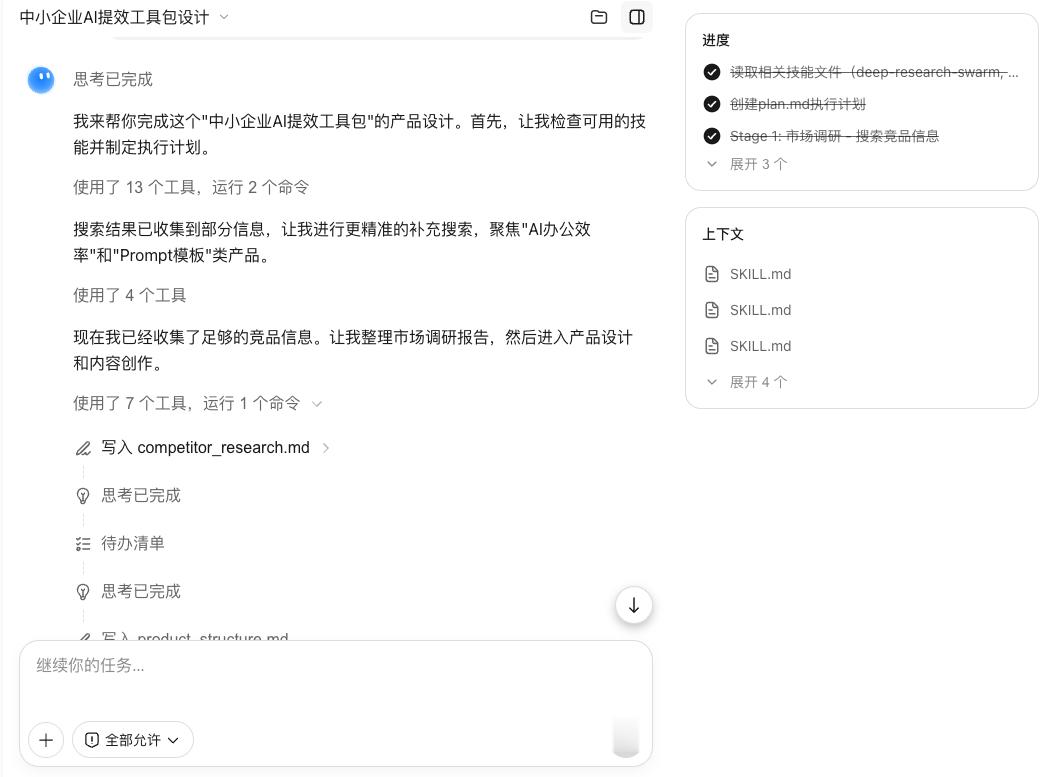
Task: Open the 待办清单 step
Action: [x=132, y=544]
